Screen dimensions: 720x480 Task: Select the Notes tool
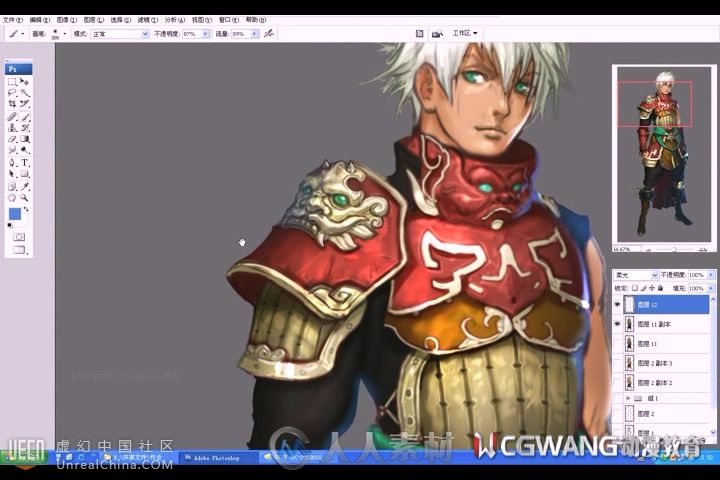click(12, 186)
